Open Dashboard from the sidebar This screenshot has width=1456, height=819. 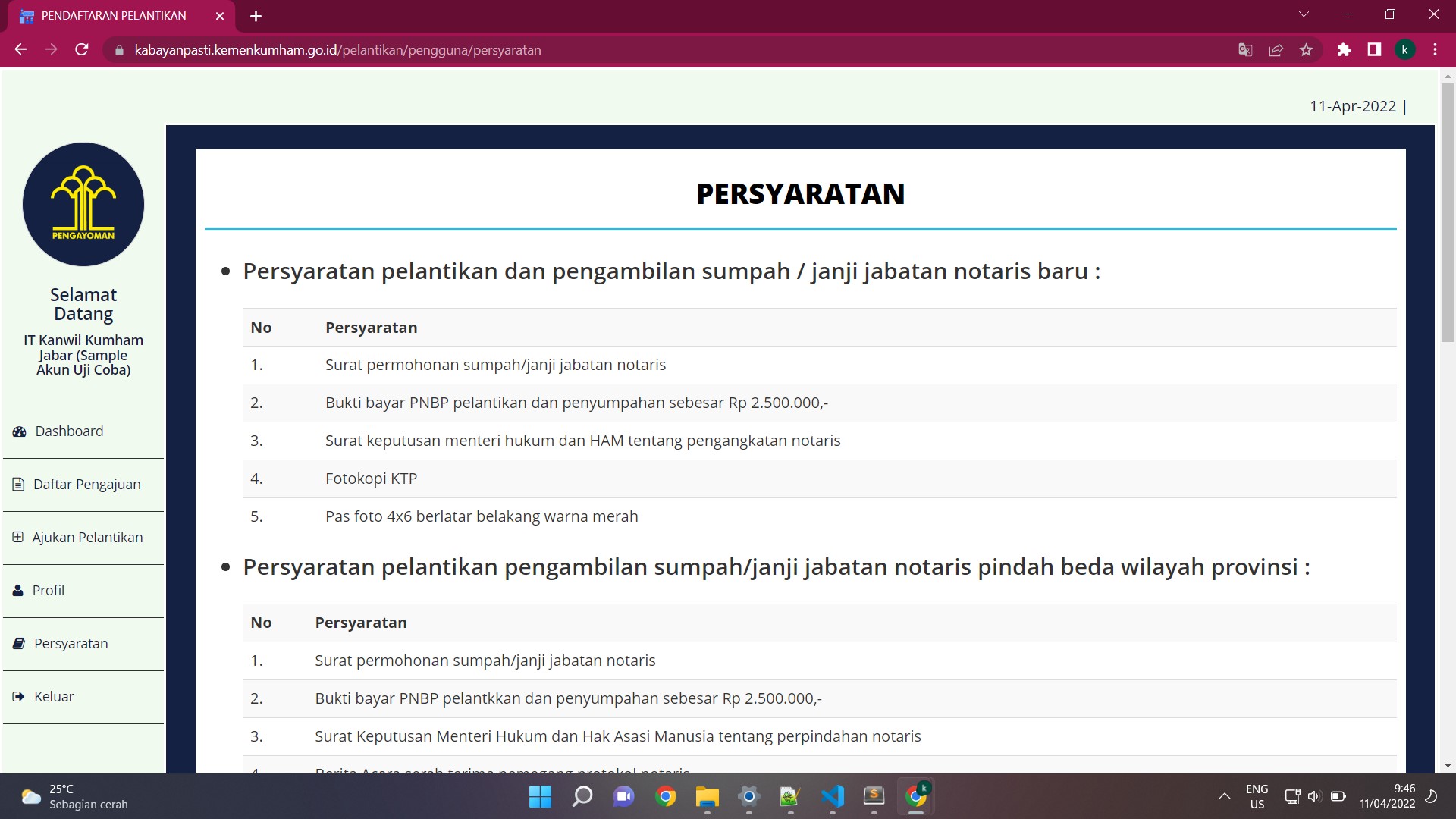[68, 431]
